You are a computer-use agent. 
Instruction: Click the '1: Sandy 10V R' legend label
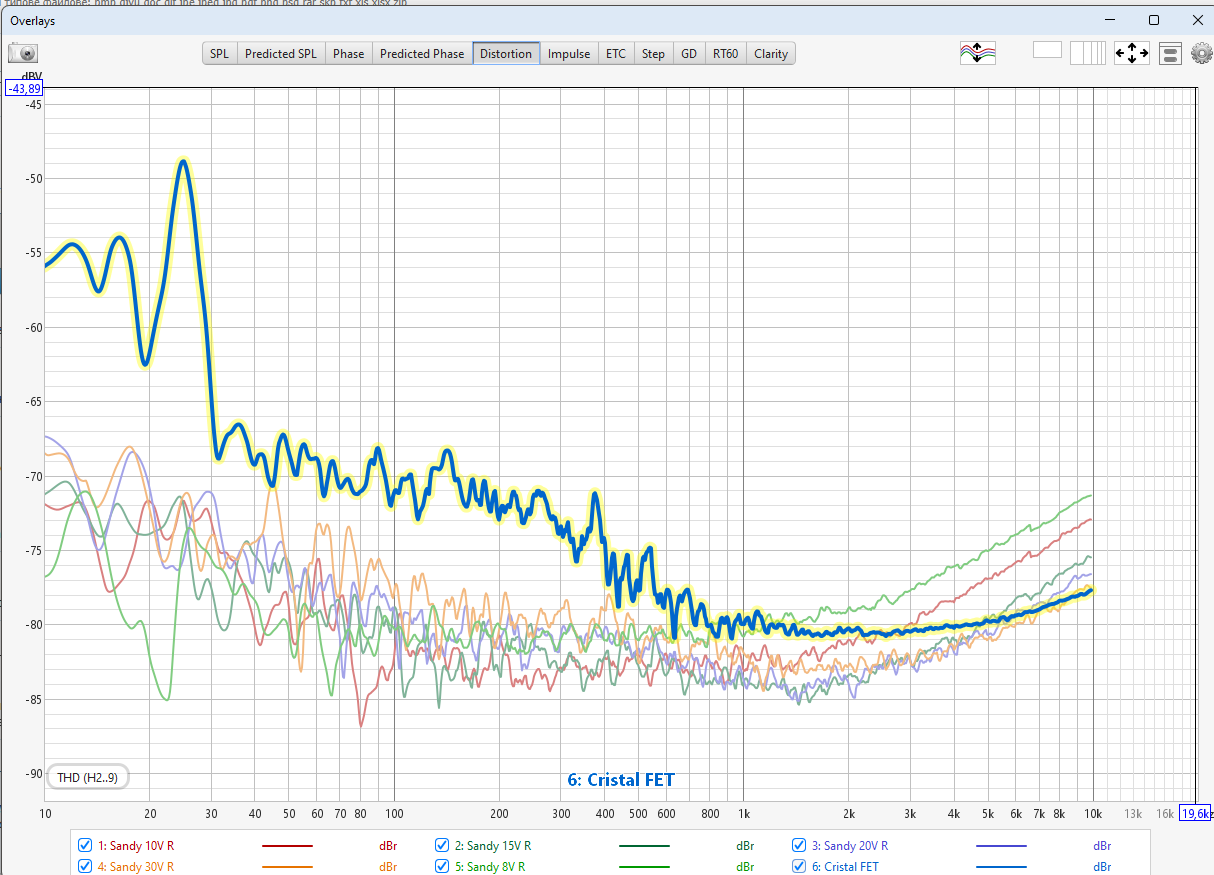pos(136,846)
